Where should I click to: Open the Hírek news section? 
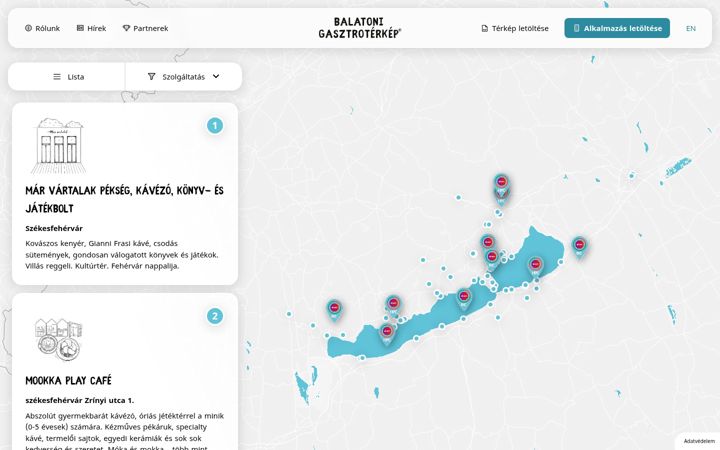tap(91, 28)
